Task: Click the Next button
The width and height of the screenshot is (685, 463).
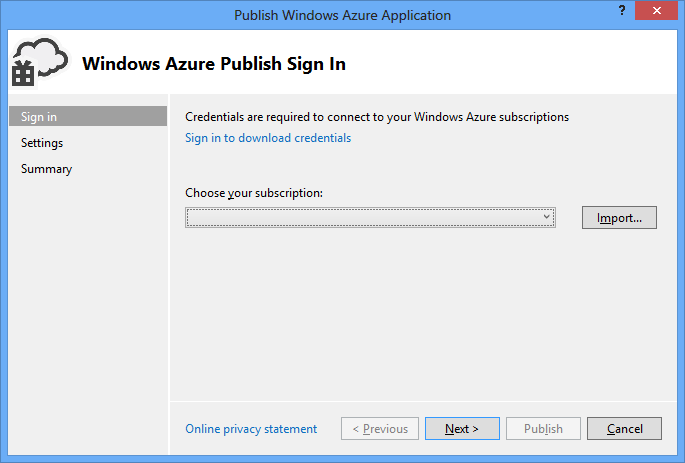Action: [462, 428]
